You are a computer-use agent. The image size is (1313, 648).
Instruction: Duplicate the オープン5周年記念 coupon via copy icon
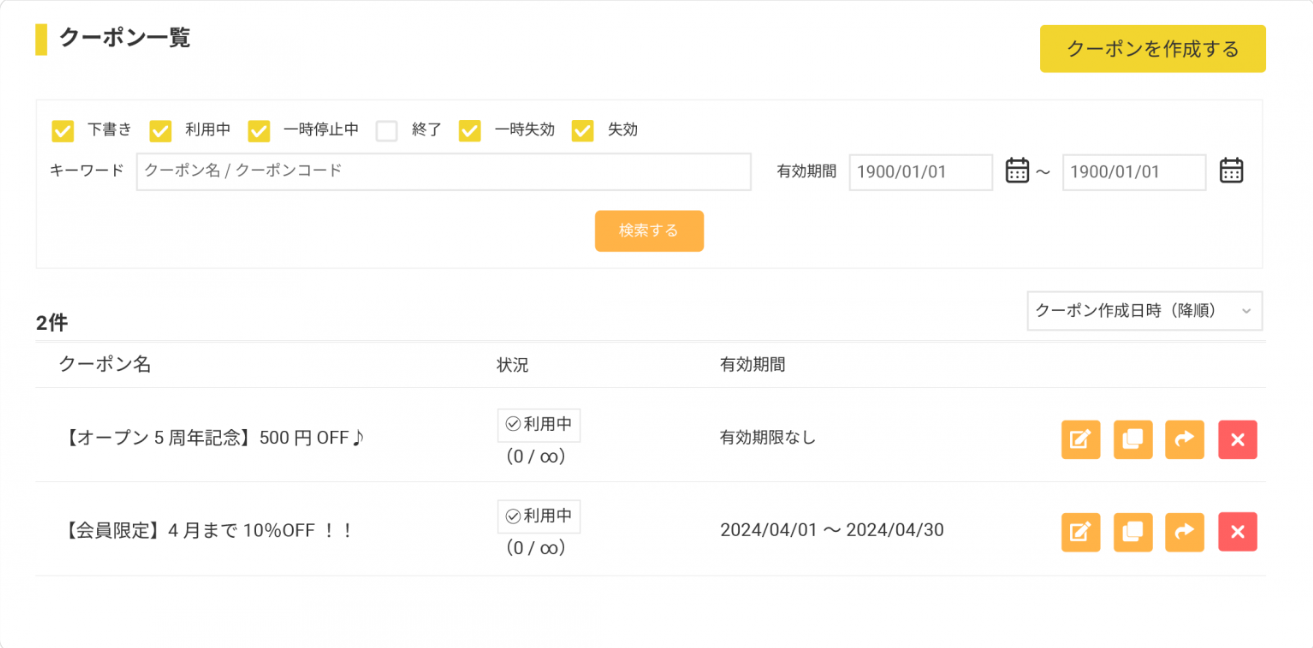(1132, 439)
